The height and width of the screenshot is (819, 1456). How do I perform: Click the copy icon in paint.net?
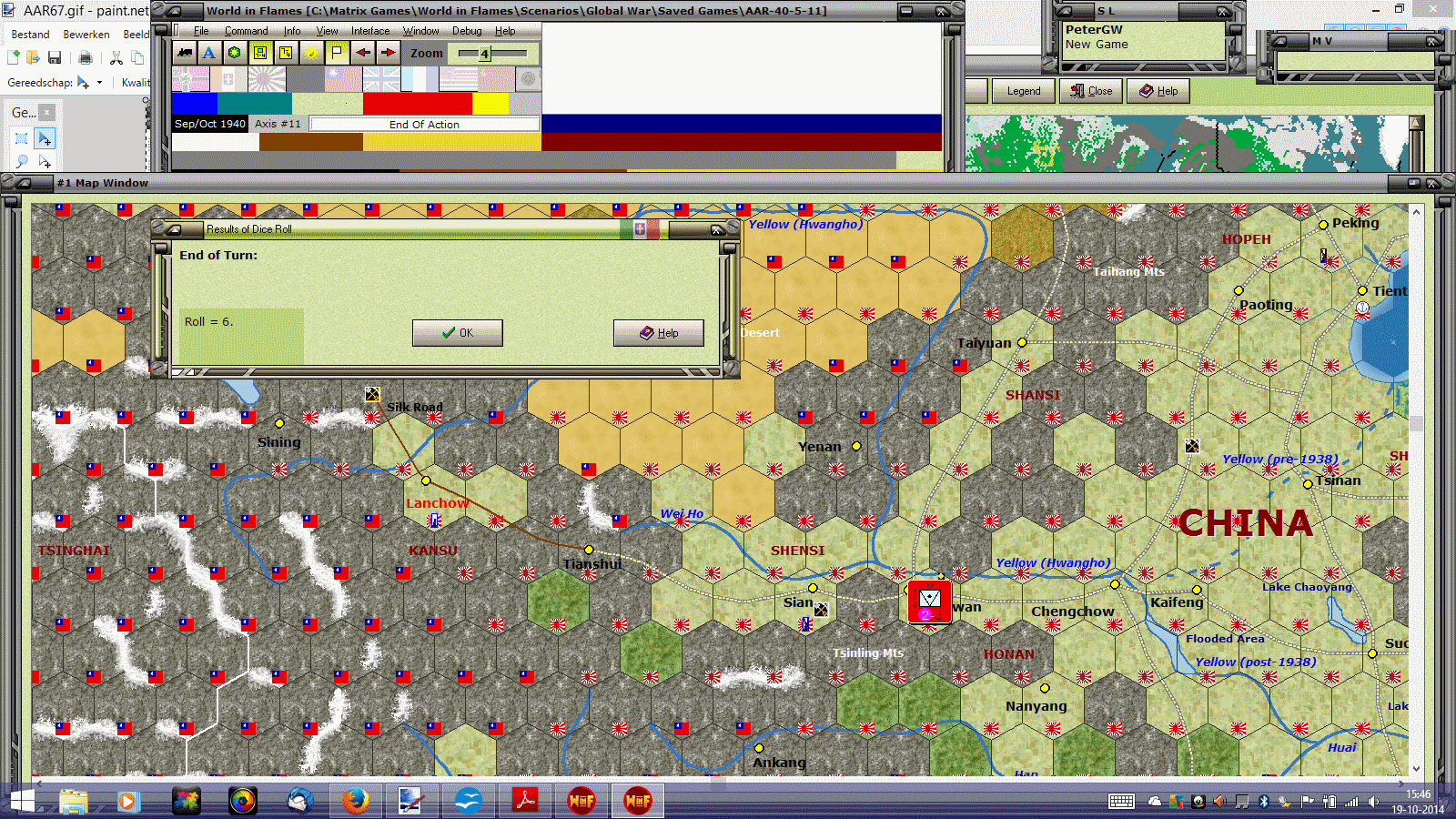point(137,57)
